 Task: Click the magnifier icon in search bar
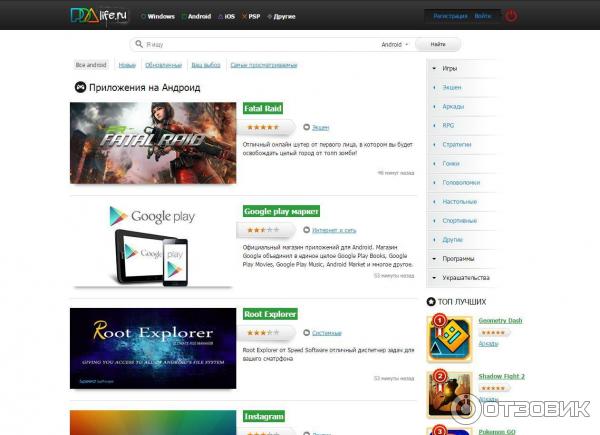pos(137,44)
